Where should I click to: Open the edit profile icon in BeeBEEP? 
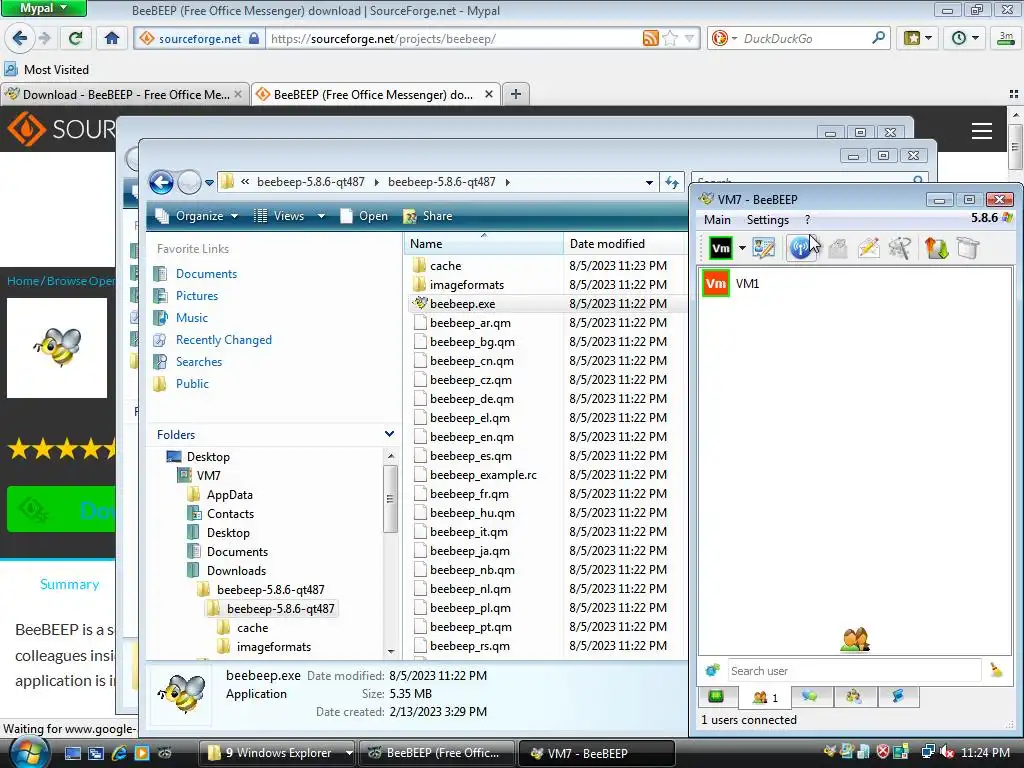tap(763, 248)
